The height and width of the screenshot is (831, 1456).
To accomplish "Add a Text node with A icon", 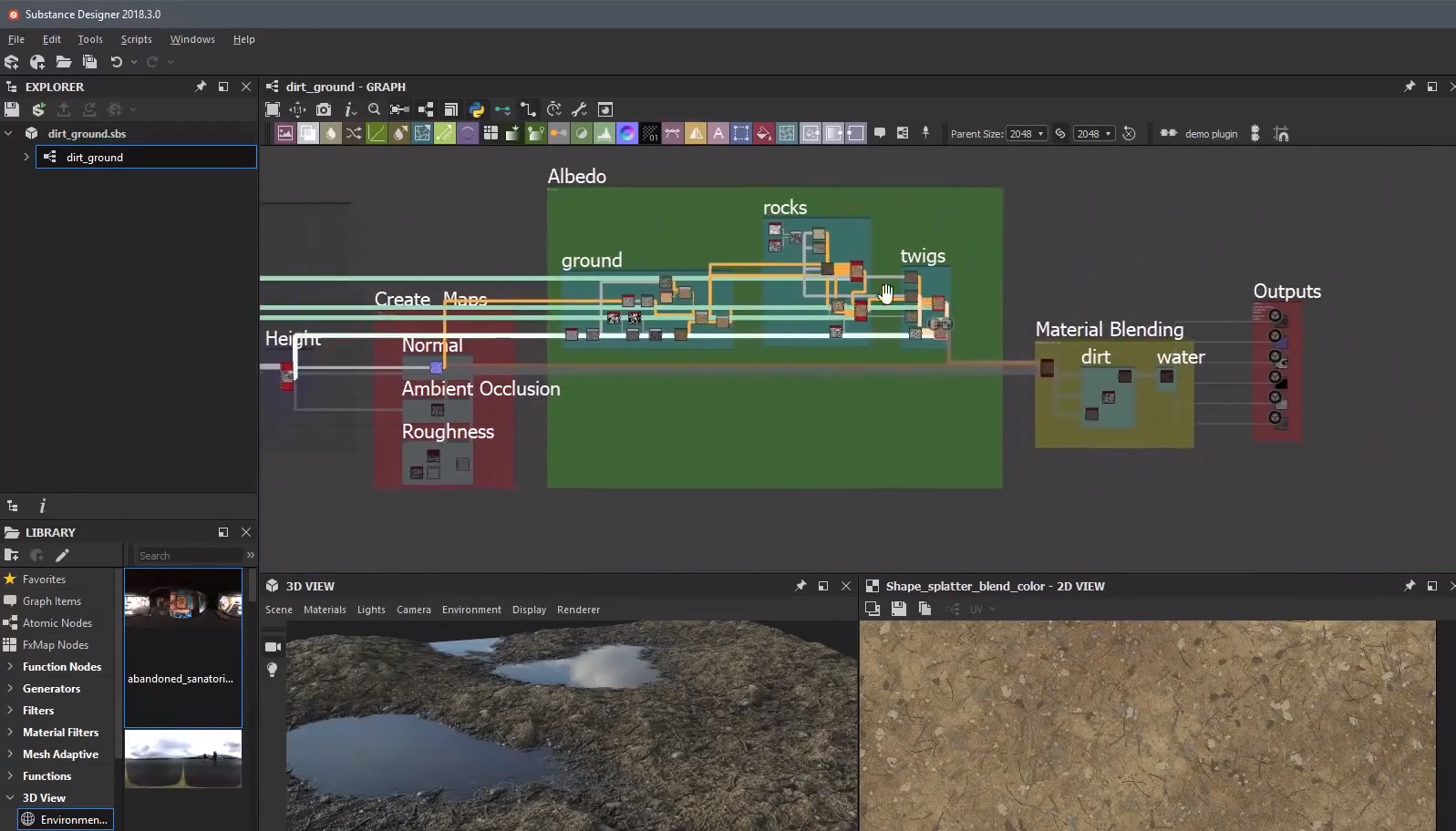I will [718, 133].
